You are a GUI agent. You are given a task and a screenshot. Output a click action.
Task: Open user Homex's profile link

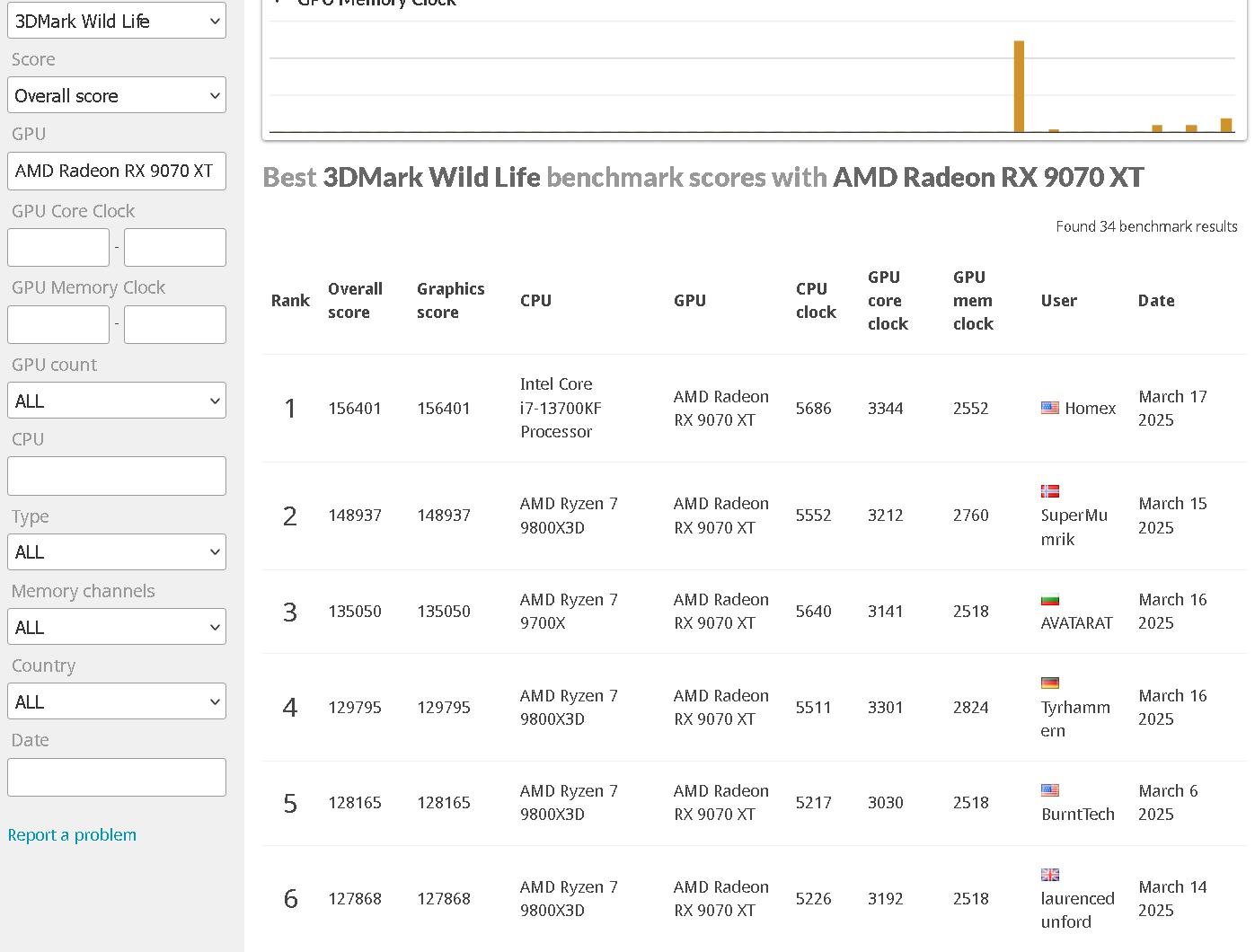[1090, 409]
